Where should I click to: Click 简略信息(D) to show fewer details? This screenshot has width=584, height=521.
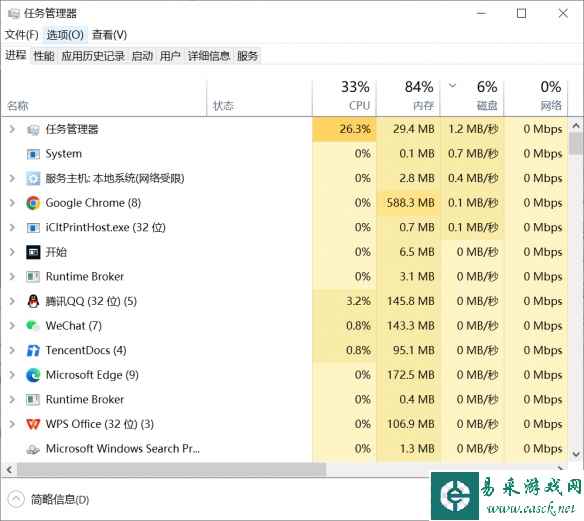click(60, 499)
